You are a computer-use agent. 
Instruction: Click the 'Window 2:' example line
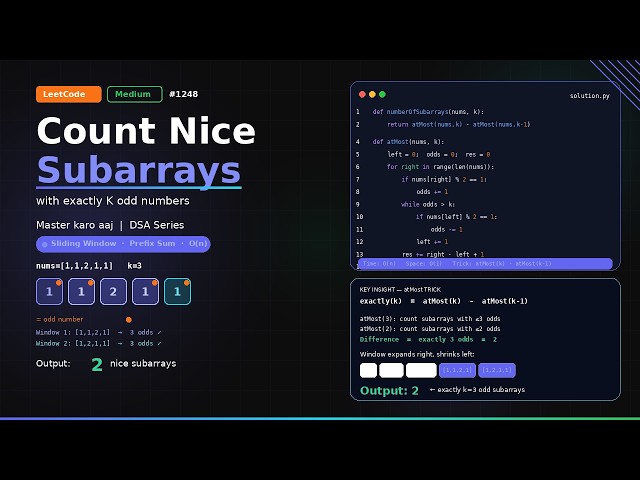98,343
